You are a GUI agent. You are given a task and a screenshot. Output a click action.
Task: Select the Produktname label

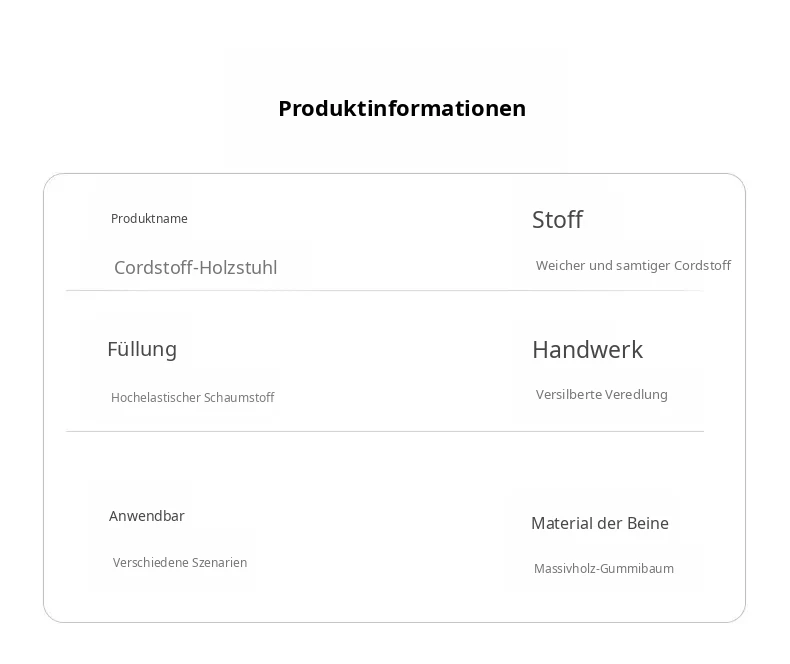[149, 219]
